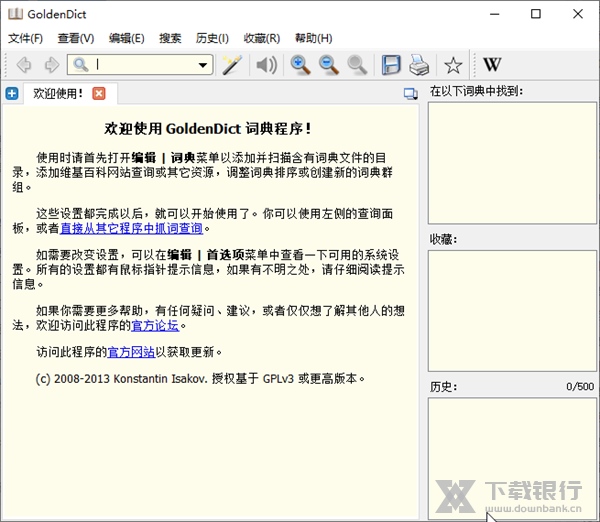Follow the 官方网站 link
Image resolution: width=600 pixels, height=522 pixels.
click(x=131, y=352)
